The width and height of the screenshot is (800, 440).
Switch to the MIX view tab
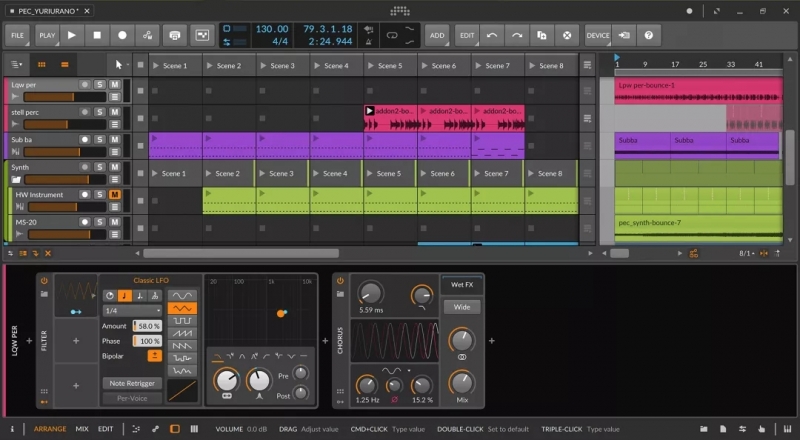click(82, 429)
